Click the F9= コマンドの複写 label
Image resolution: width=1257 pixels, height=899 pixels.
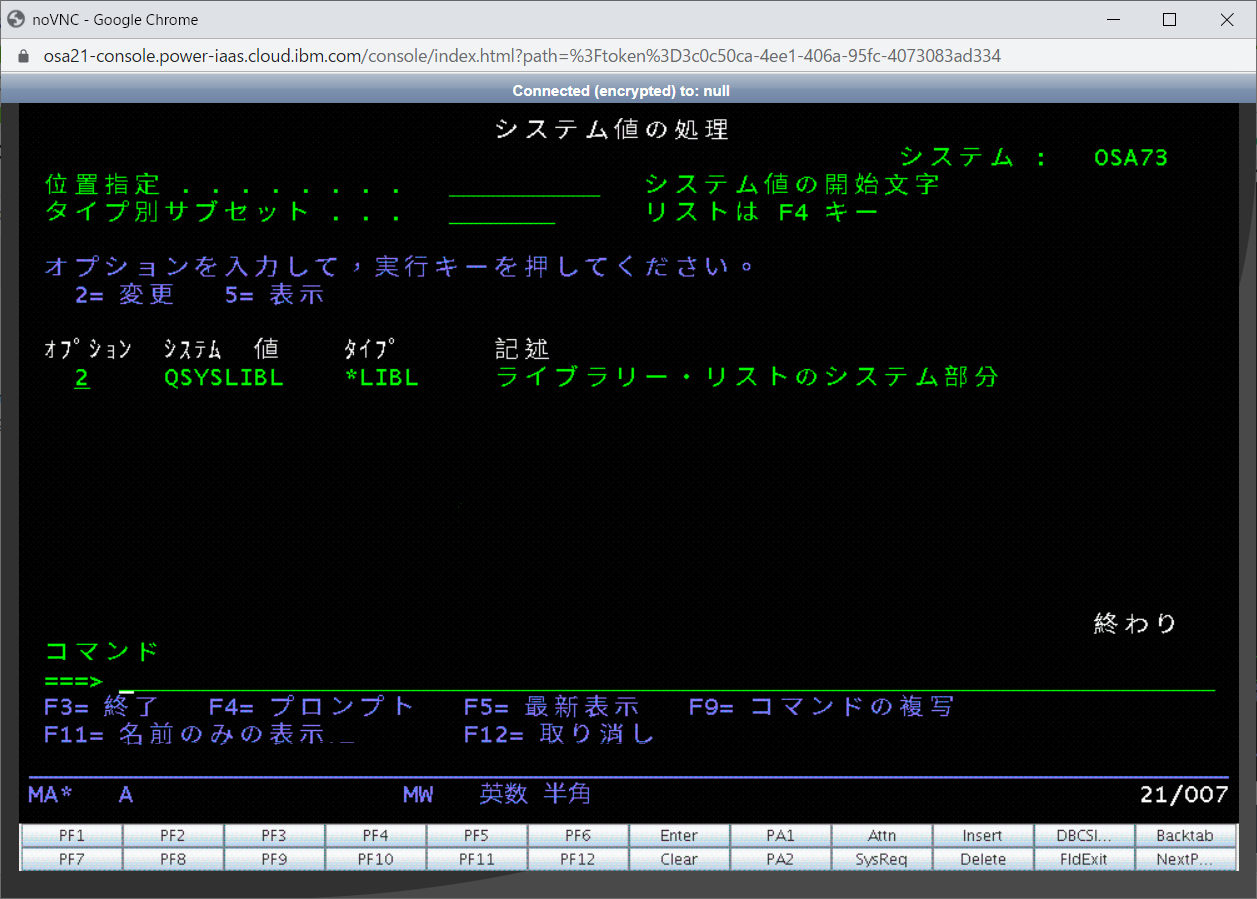821,707
